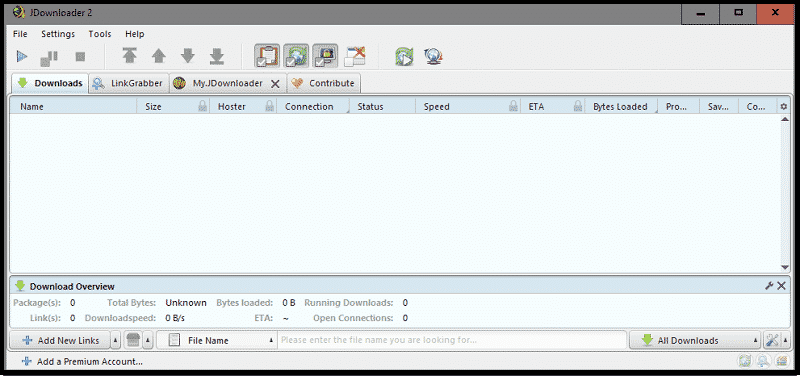The height and width of the screenshot is (376, 800).
Task: Expand arrow next to tools settings icon
Action: (x=785, y=340)
